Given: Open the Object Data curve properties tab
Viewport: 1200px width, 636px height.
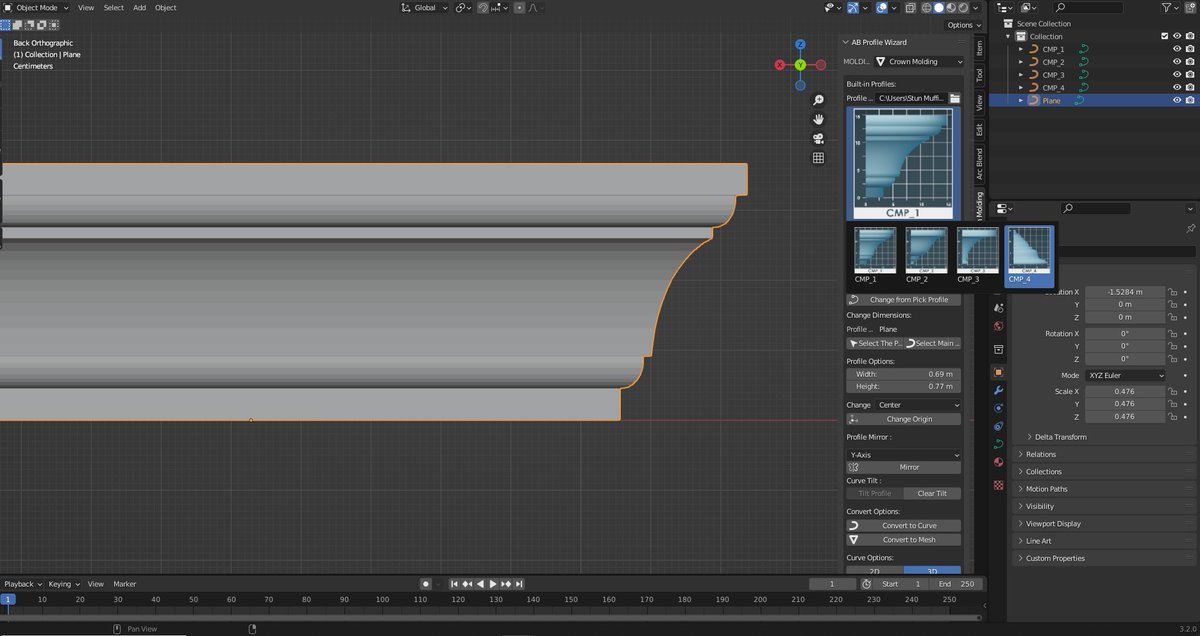Looking at the screenshot, I should (998, 444).
